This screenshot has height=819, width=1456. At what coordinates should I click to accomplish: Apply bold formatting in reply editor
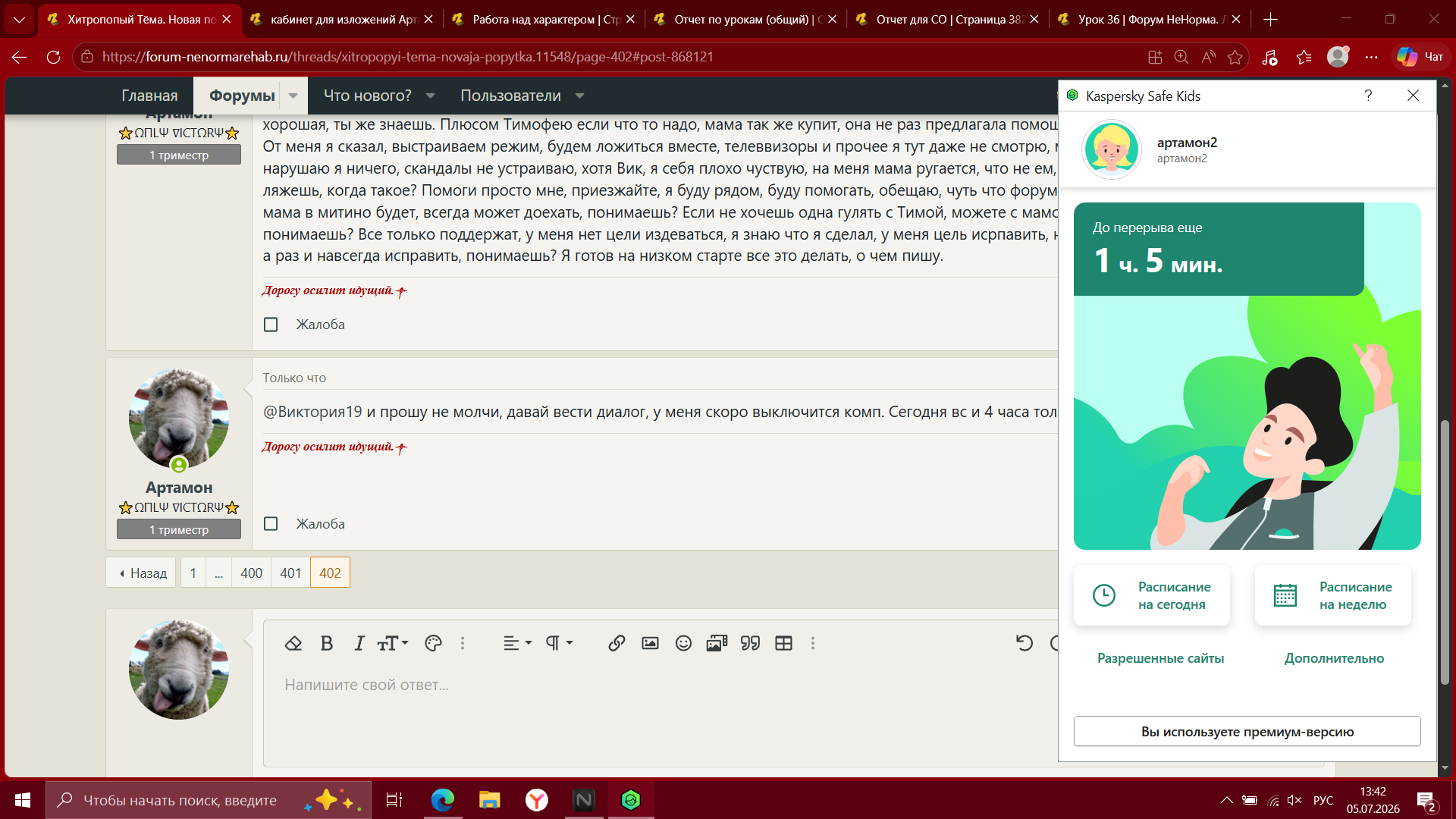tap(327, 643)
